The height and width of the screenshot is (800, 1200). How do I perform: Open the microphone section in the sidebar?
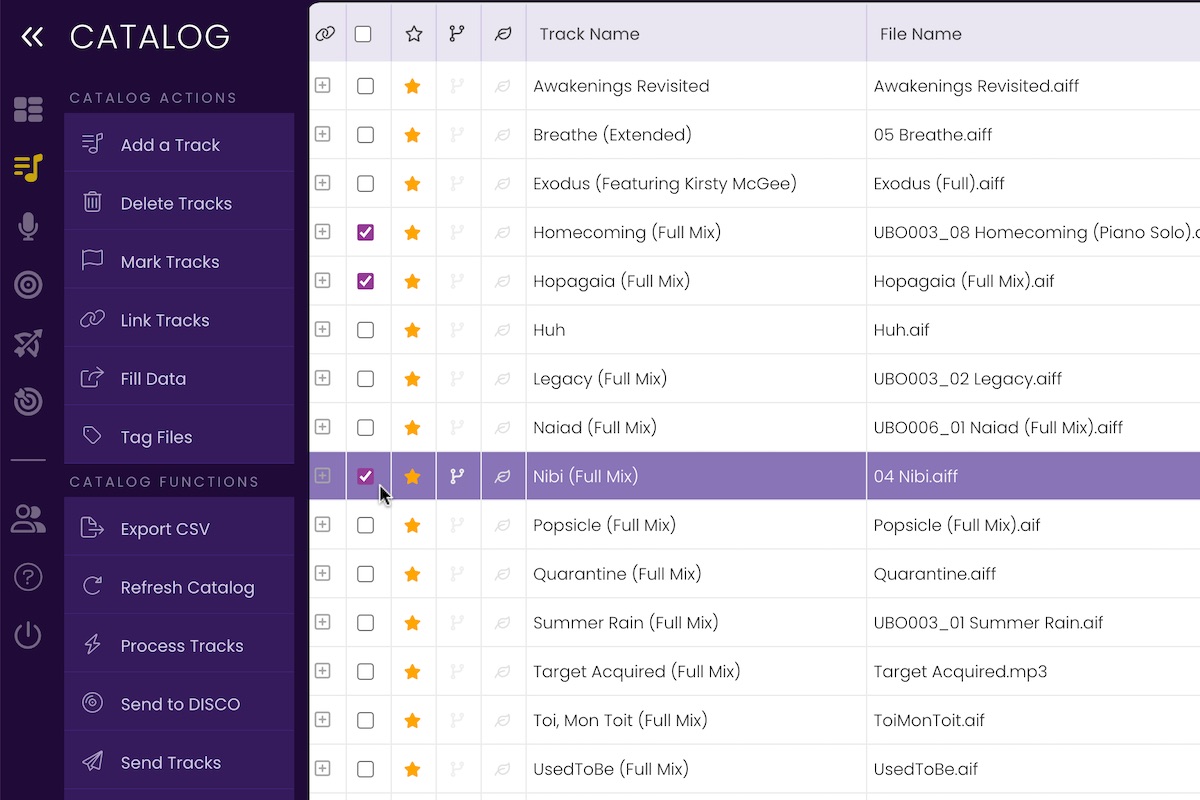(x=28, y=227)
